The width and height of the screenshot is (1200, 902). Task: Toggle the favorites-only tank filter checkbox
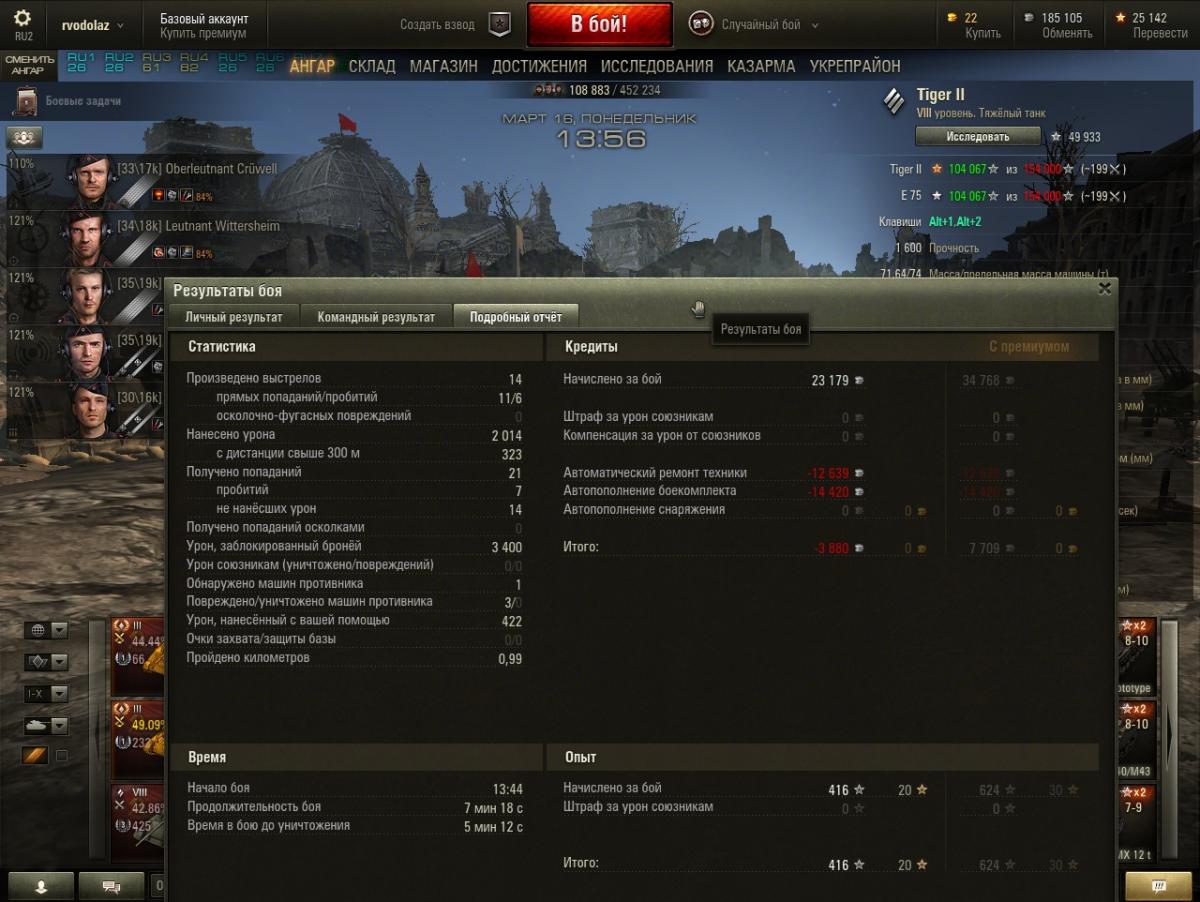coord(61,756)
